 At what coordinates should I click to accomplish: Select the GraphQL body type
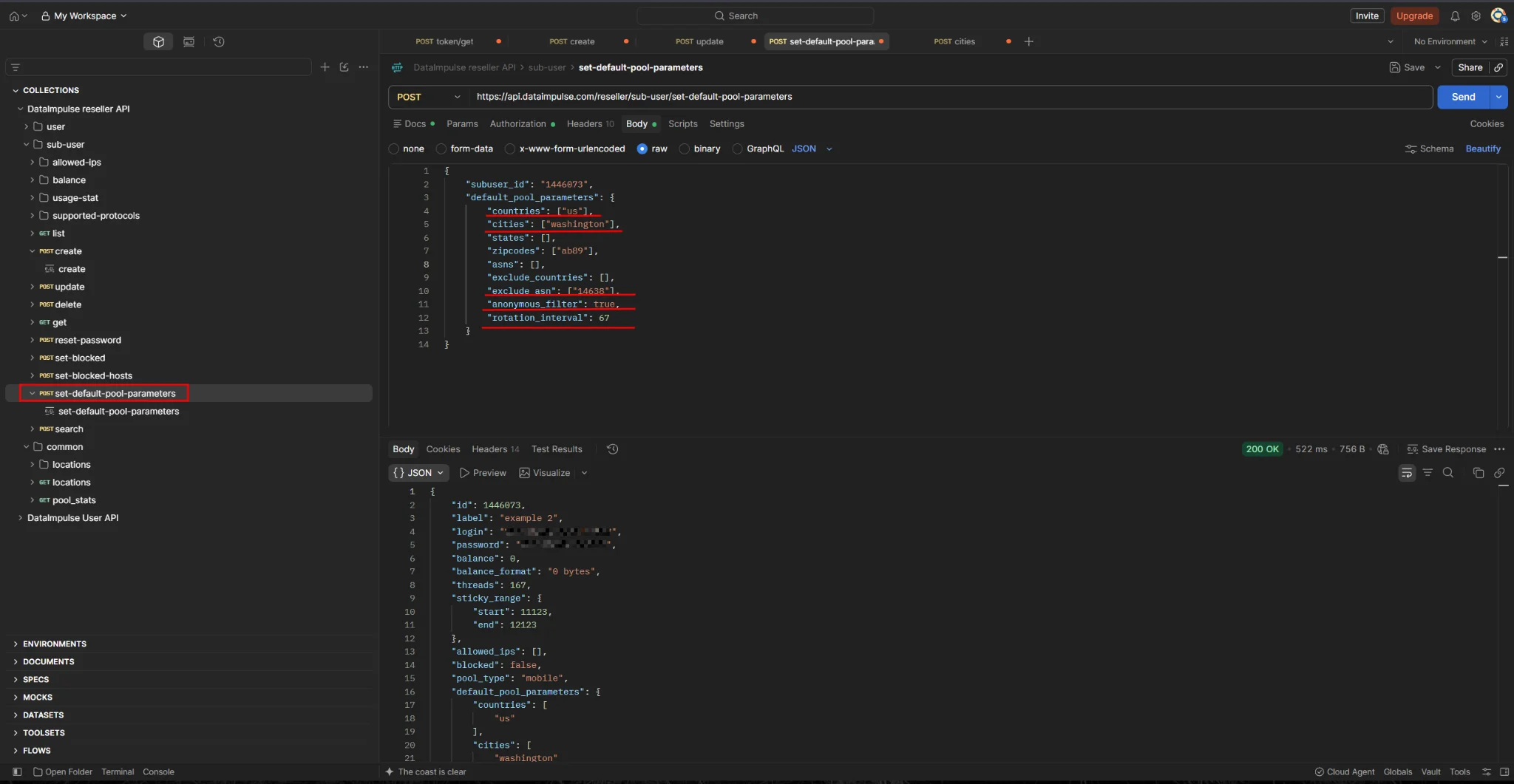(737, 149)
